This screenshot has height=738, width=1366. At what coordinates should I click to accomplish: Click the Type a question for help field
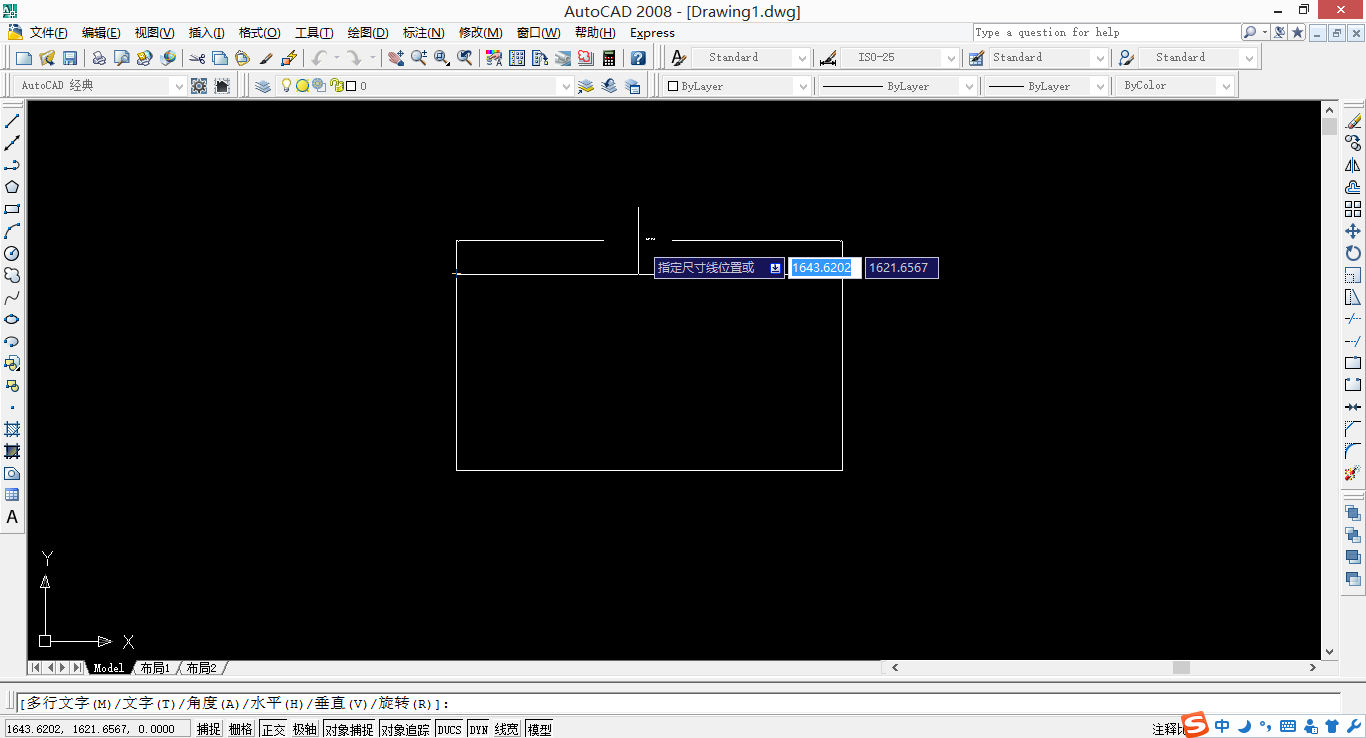[x=1106, y=32]
